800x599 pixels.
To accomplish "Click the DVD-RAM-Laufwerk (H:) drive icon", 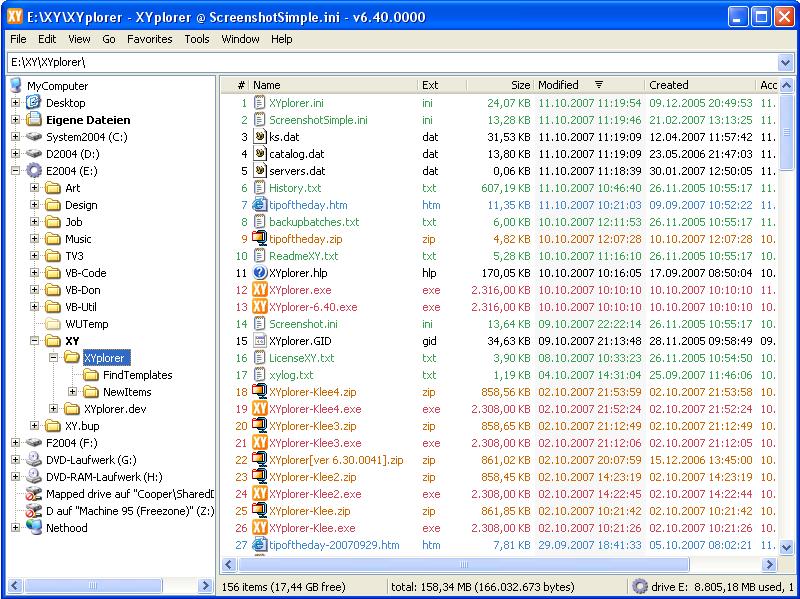I will (34, 477).
